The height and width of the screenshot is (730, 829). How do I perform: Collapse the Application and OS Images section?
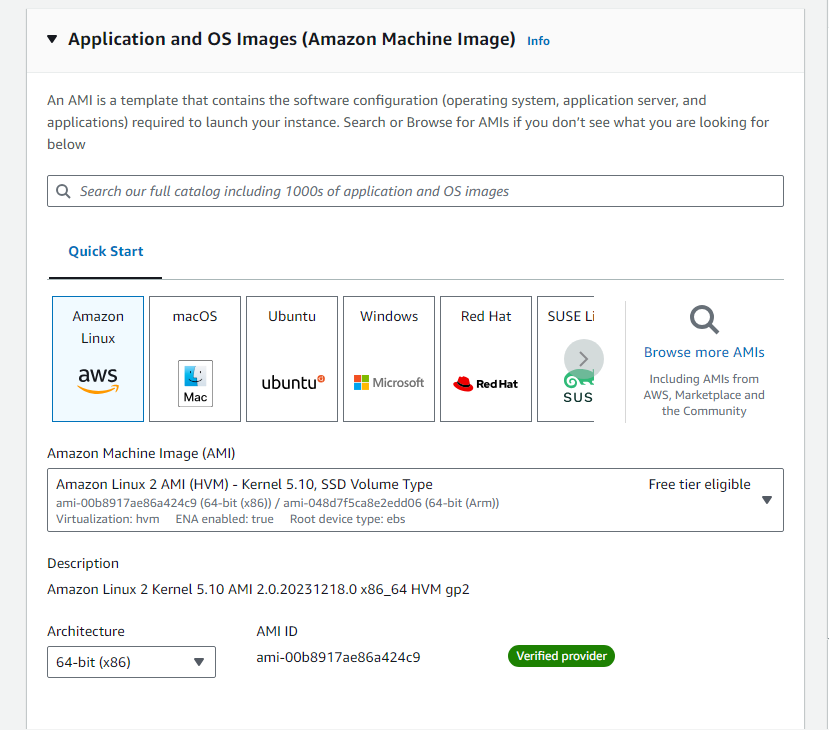coord(52,39)
